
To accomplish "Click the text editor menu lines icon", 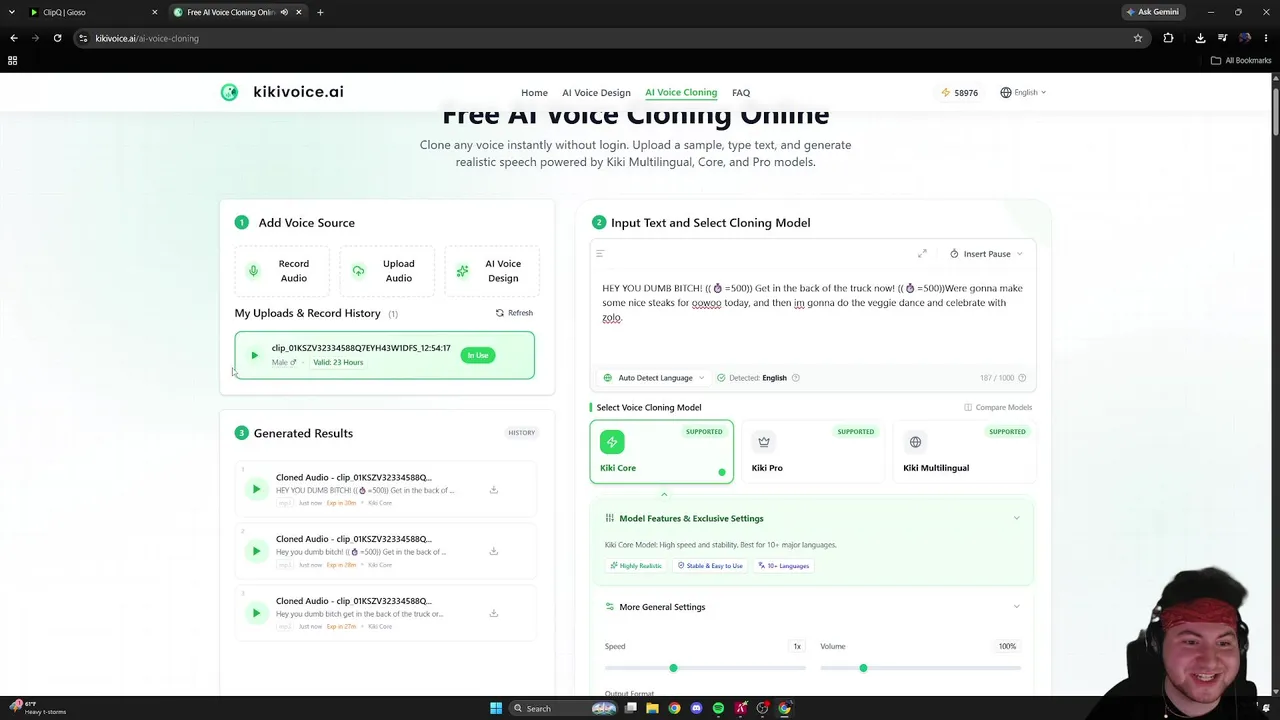I will click(600, 254).
